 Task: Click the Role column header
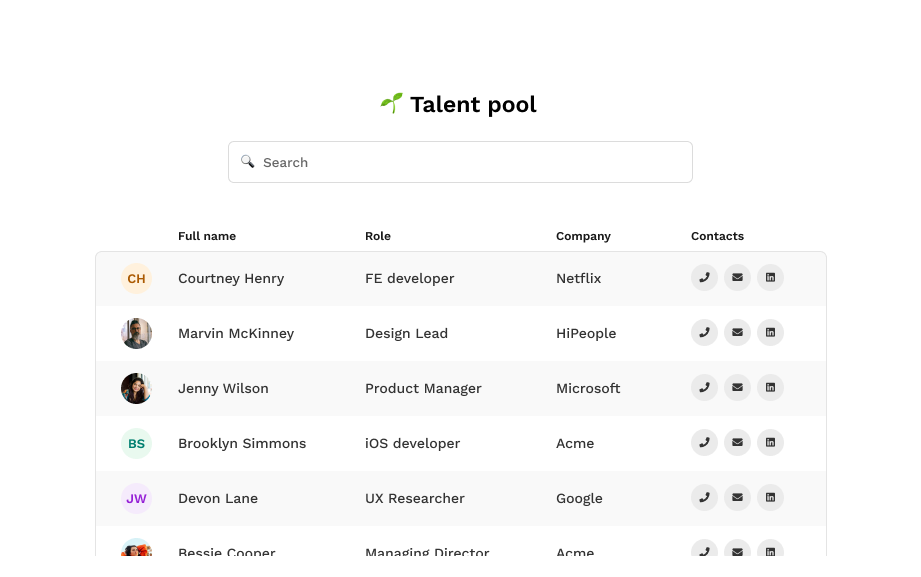[x=378, y=236]
